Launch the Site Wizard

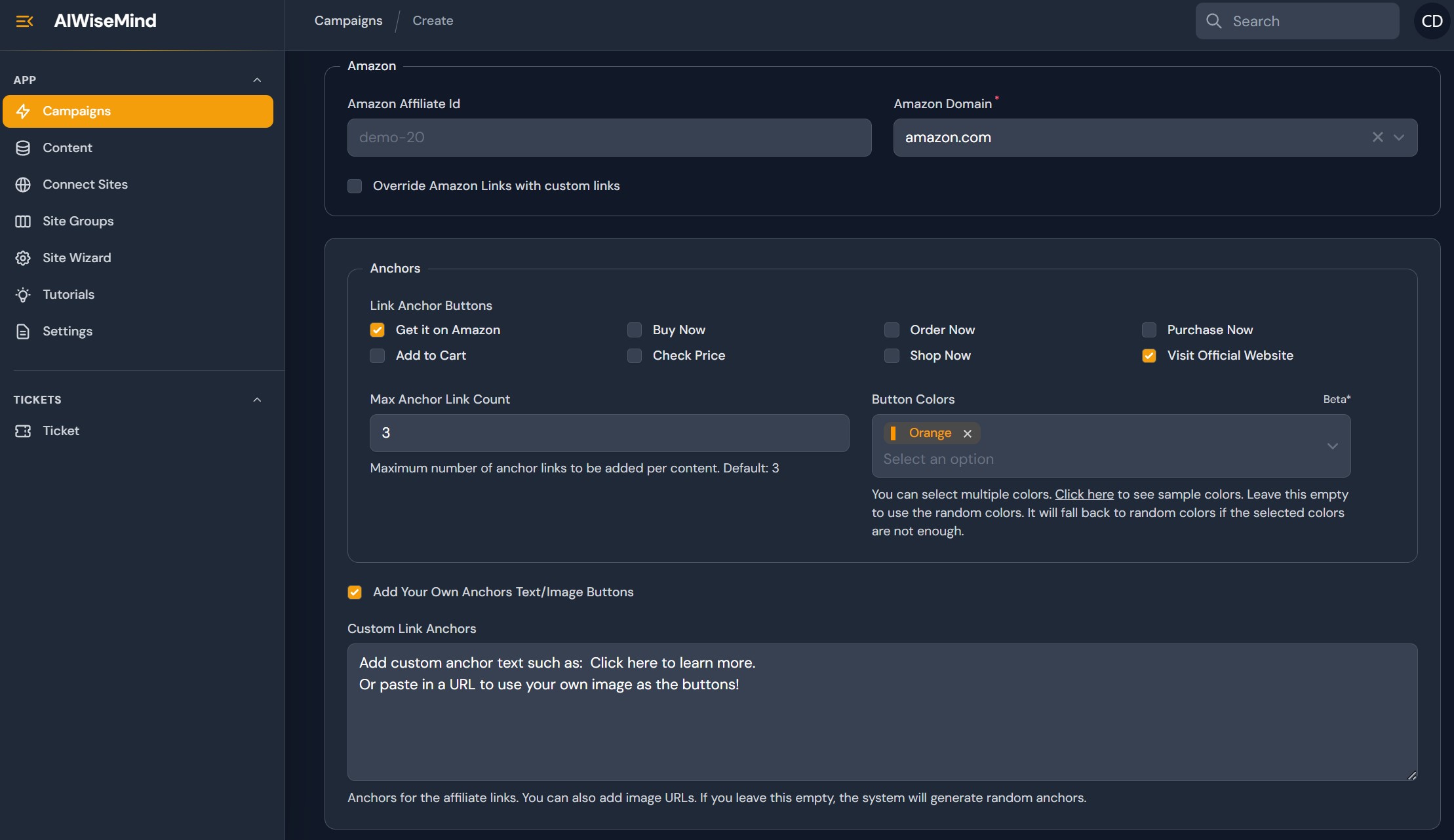pyautogui.click(x=77, y=258)
